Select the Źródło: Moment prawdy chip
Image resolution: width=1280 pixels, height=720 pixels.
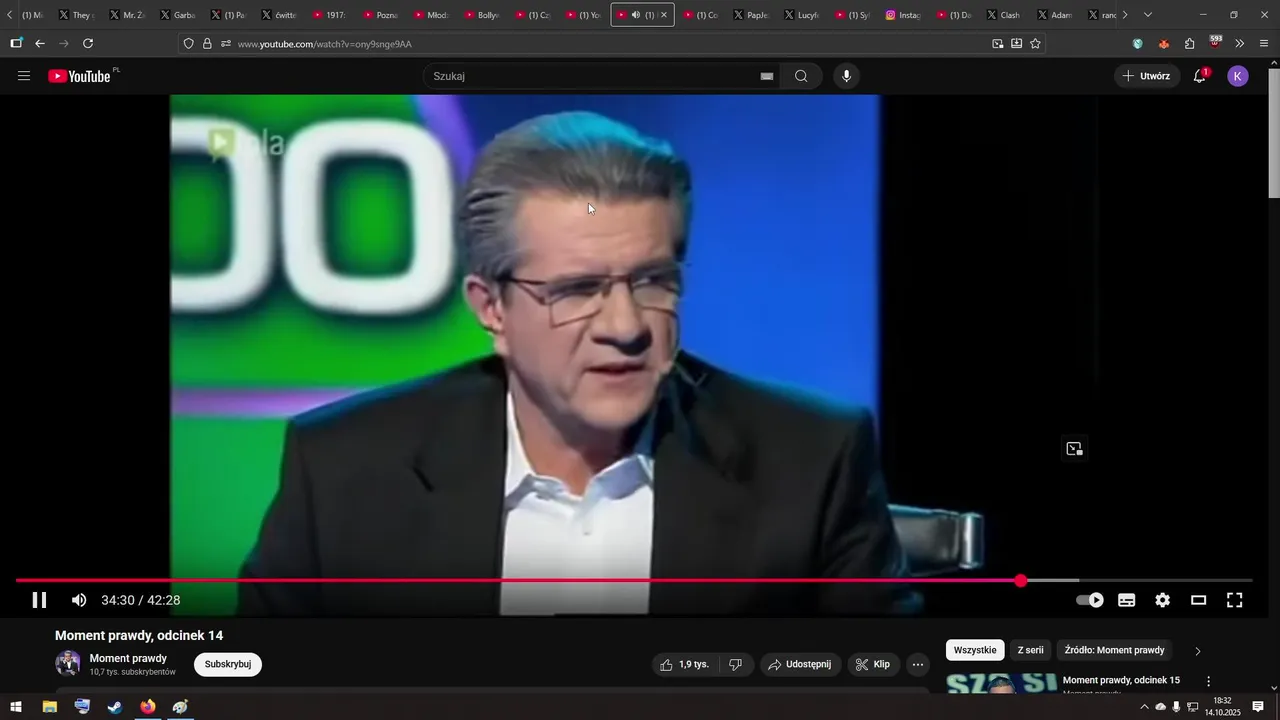(x=1114, y=650)
